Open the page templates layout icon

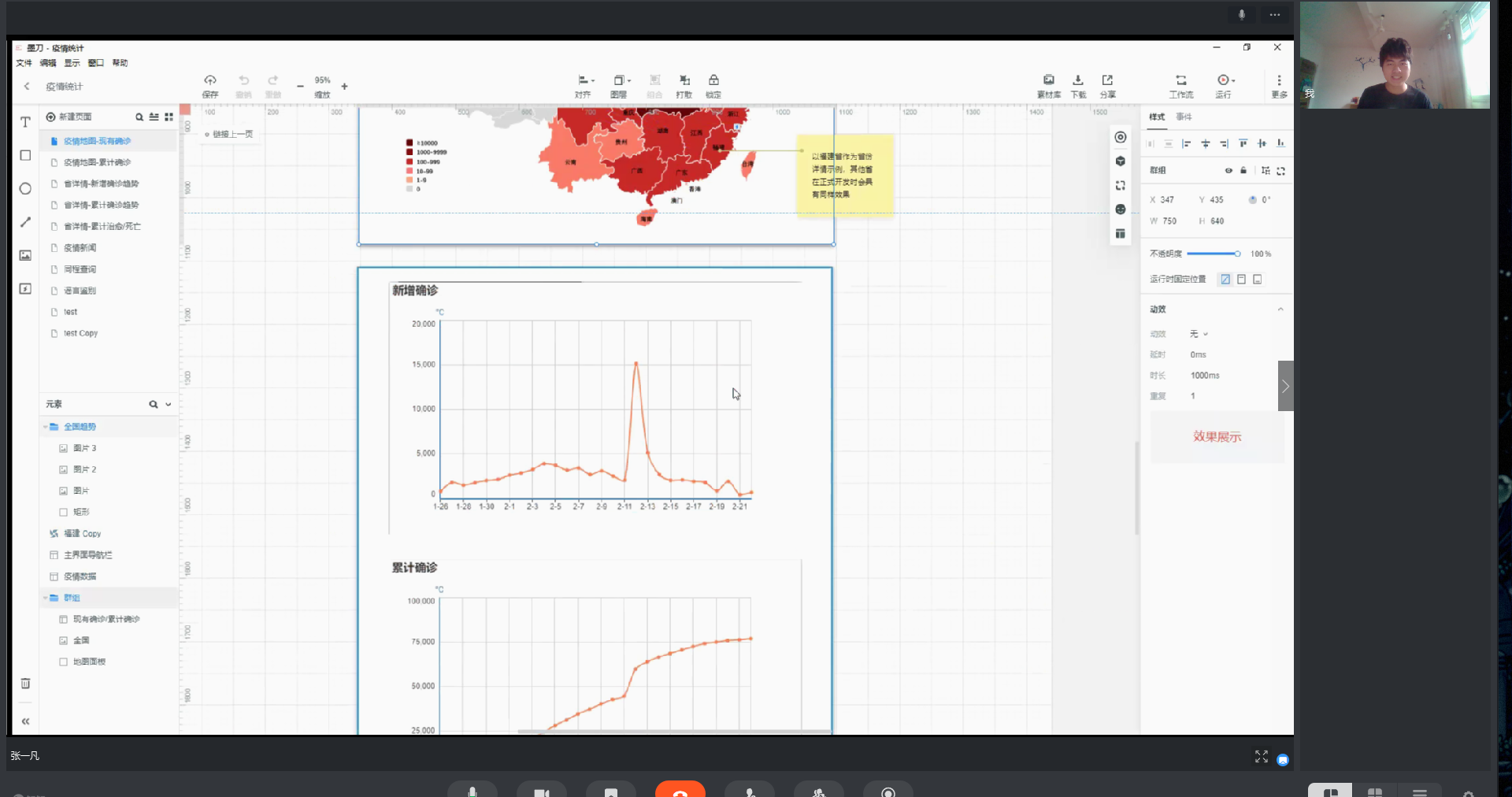1121,234
